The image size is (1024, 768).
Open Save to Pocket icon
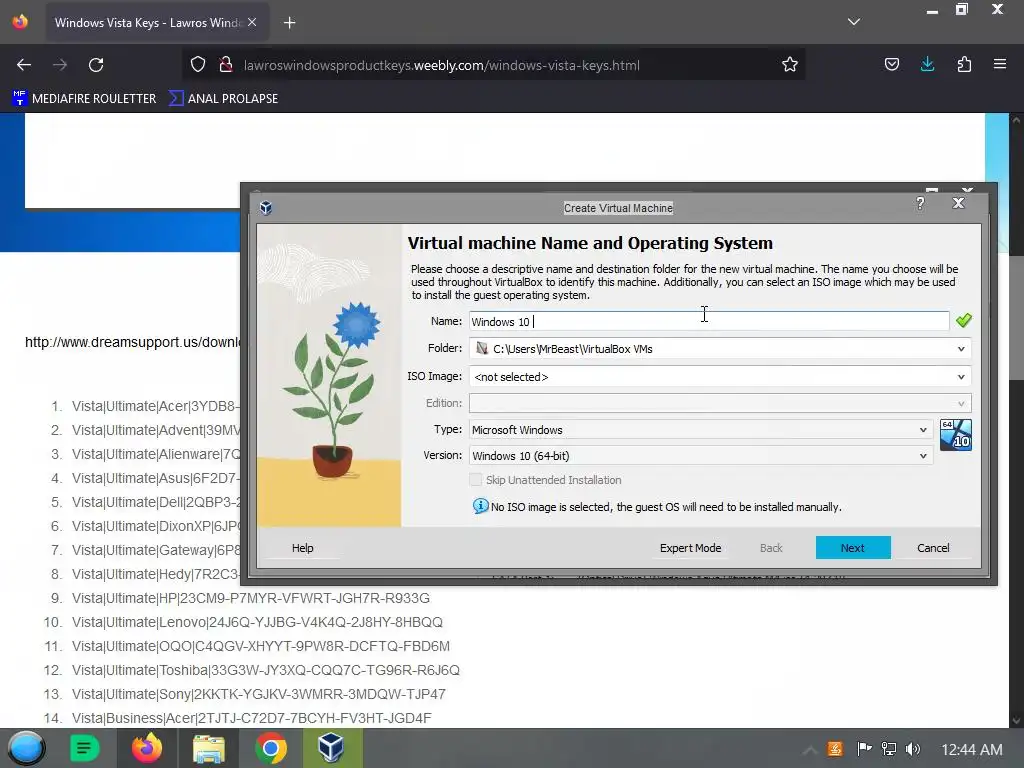coord(891,65)
